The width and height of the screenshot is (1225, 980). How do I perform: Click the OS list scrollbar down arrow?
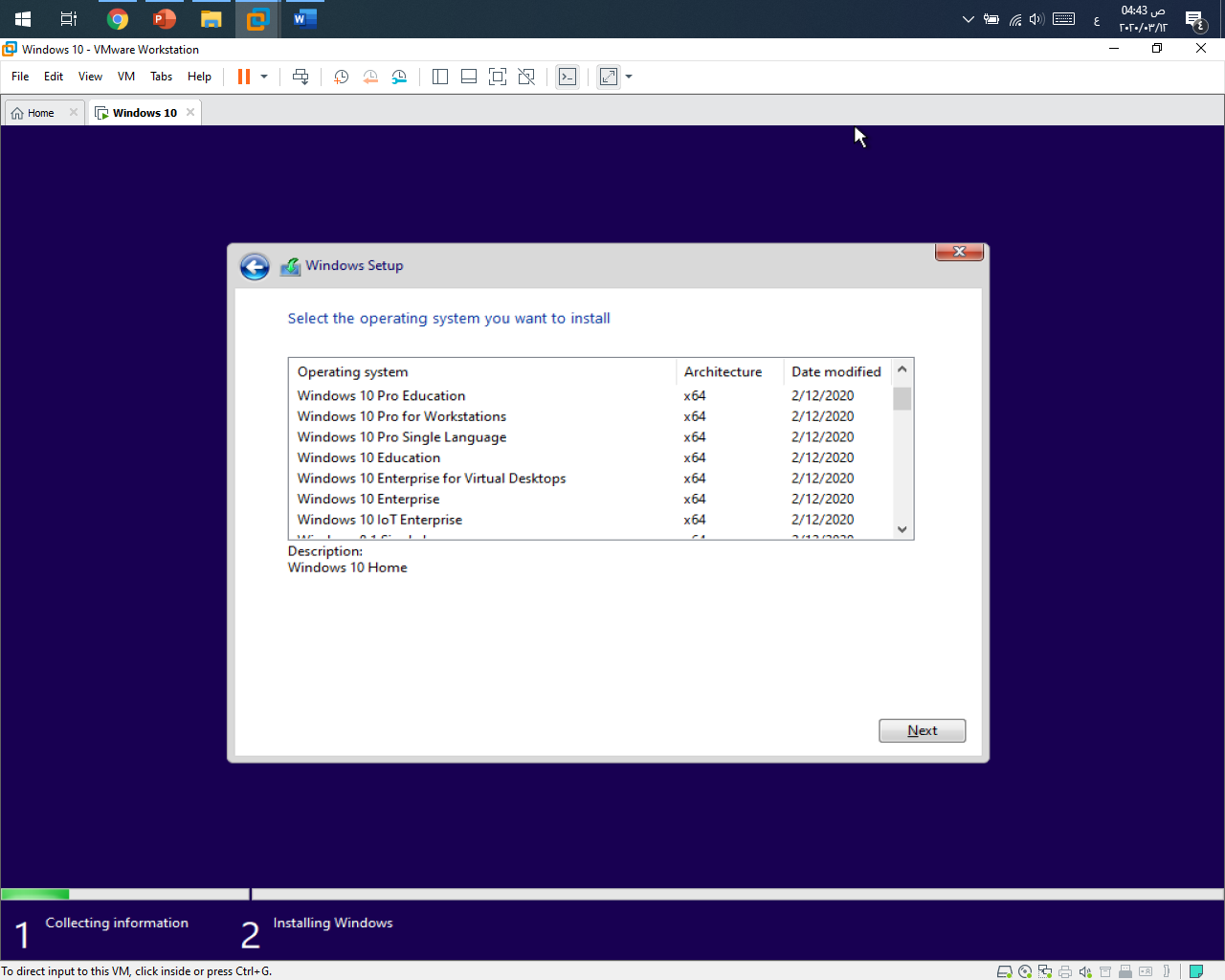(902, 529)
